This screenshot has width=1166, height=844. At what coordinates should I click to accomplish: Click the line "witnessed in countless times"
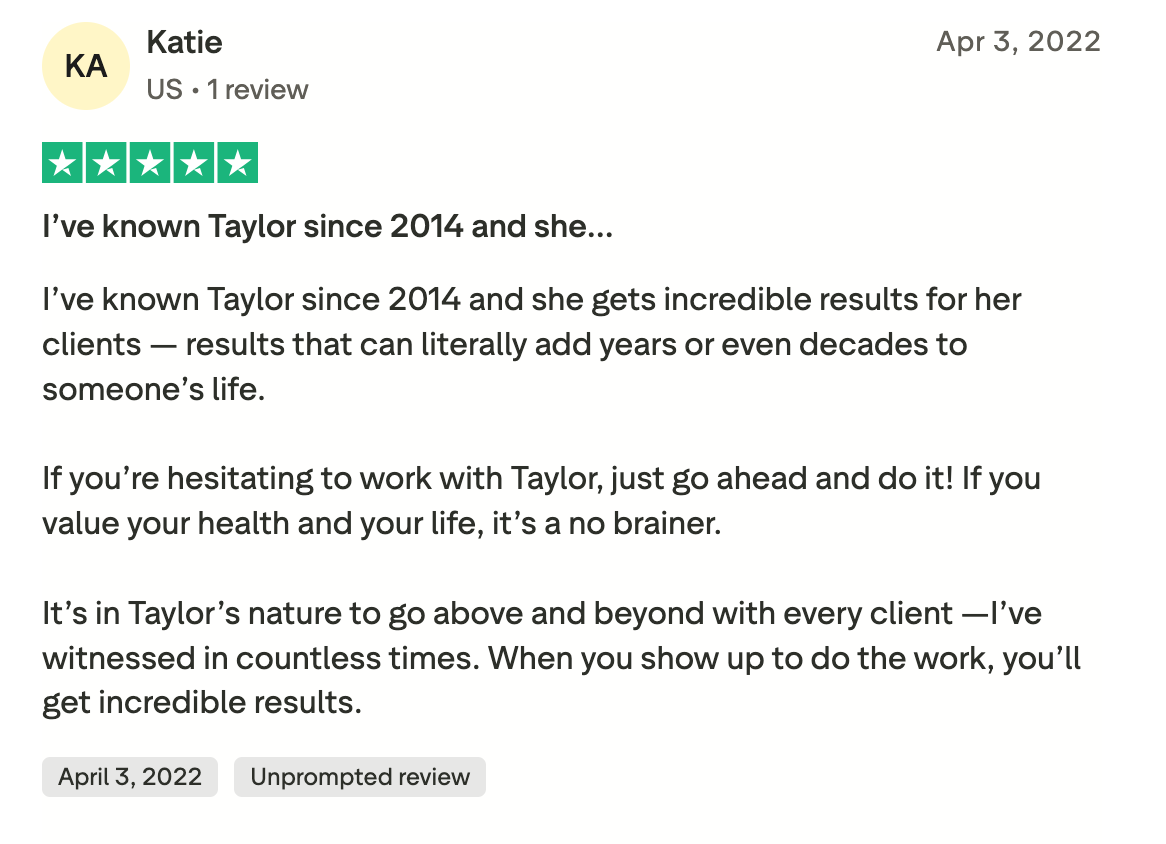point(561,658)
